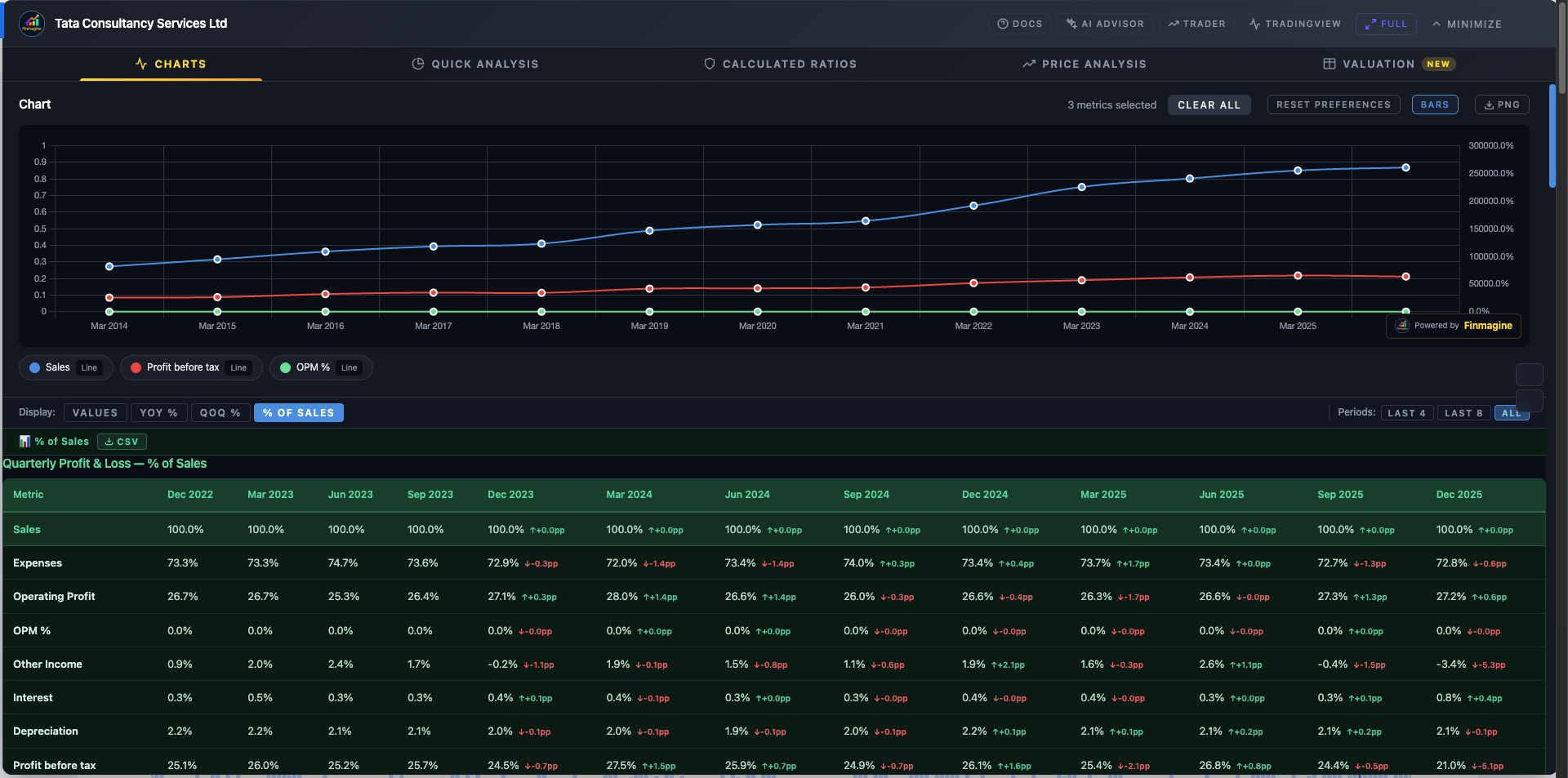Launch the AI Advisor

point(1105,24)
